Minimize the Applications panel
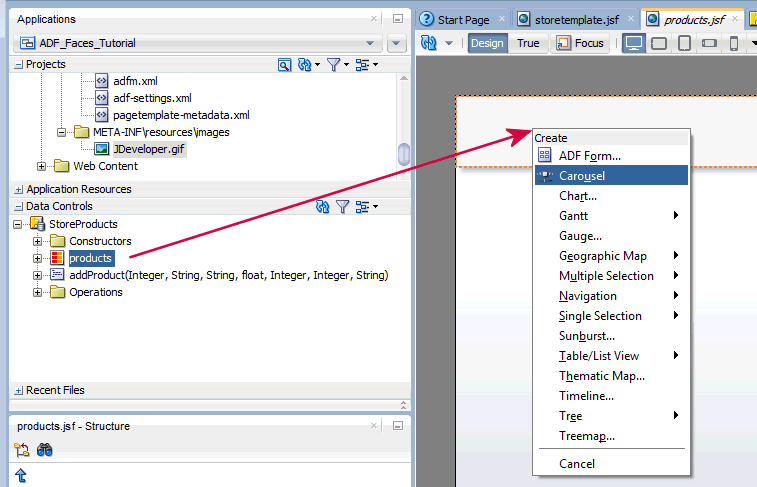Screen dimensions: 757x487 398,19
